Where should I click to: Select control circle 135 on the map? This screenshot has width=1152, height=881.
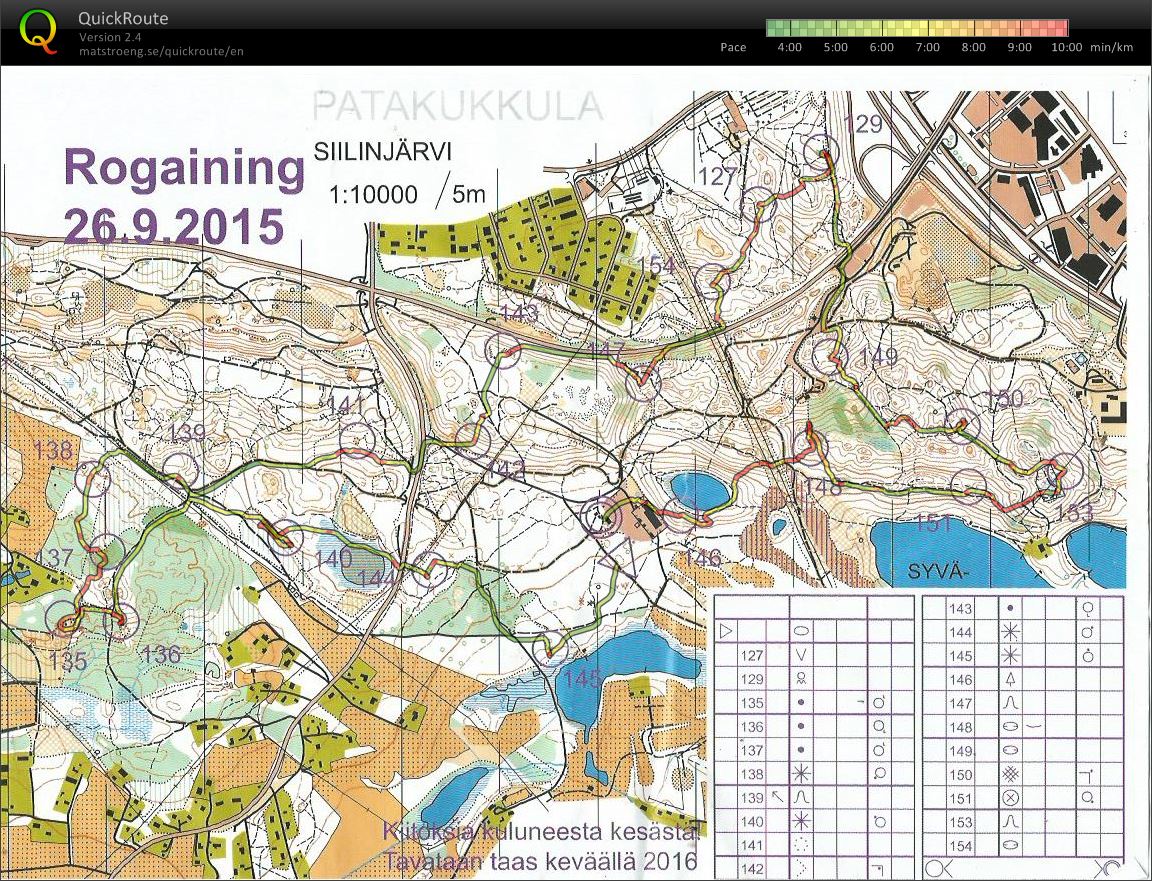click(x=62, y=622)
